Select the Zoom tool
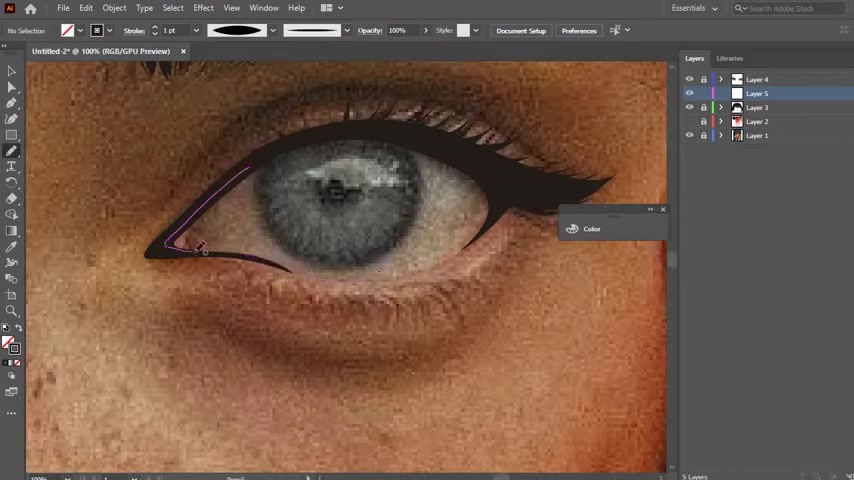The width and height of the screenshot is (854, 480). pos(11,311)
